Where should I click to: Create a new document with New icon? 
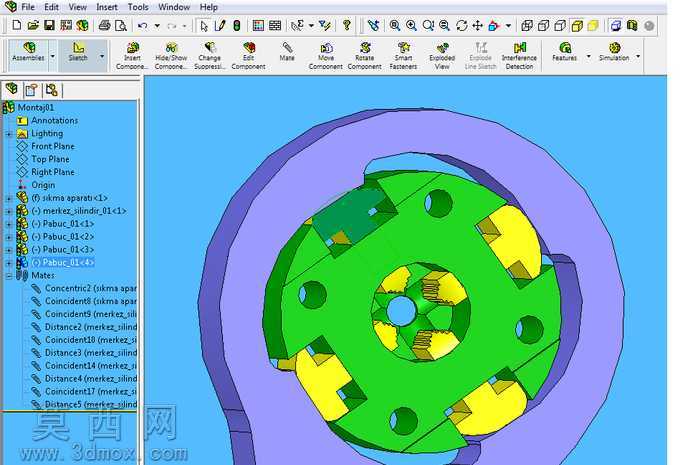(17, 25)
